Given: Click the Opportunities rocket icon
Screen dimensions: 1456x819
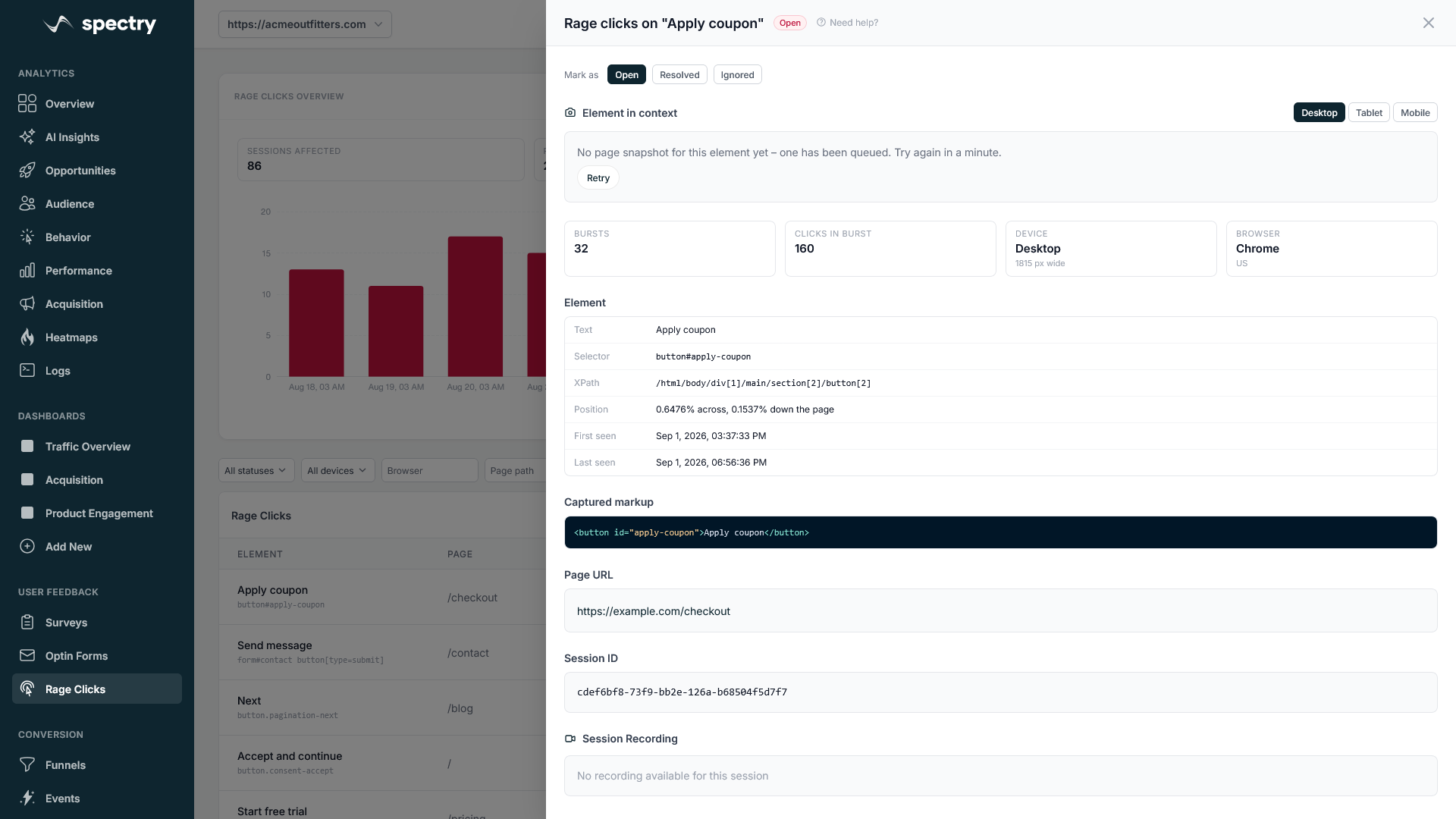Looking at the screenshot, I should tap(27, 171).
